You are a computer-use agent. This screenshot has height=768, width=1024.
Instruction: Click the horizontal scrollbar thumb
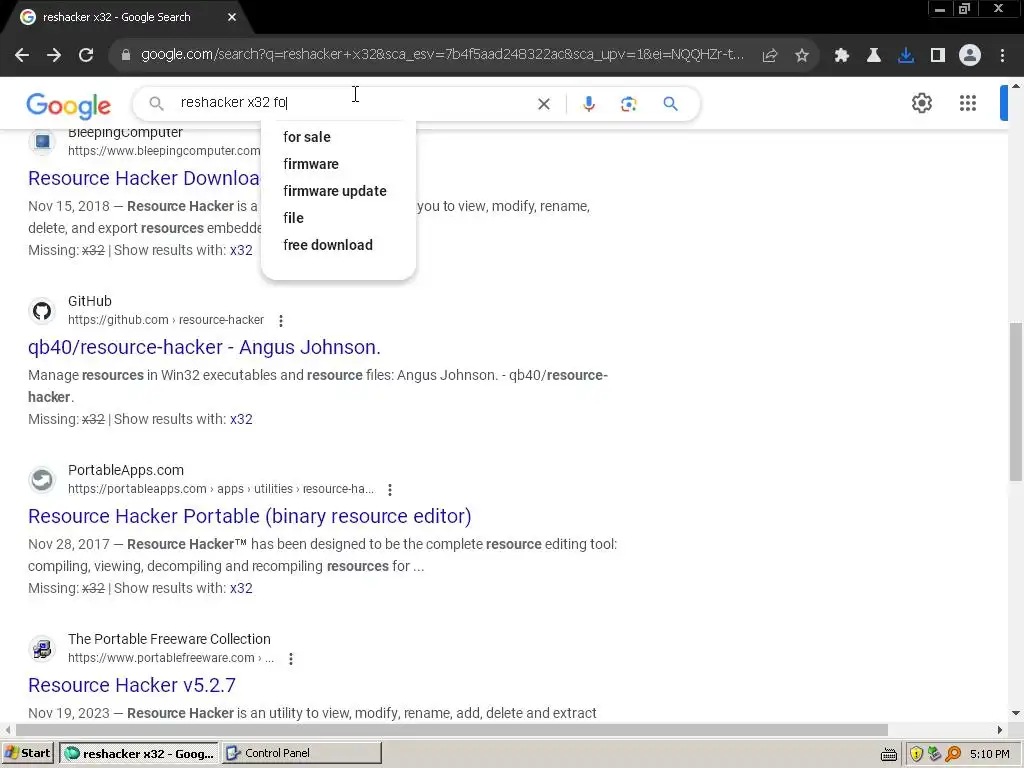[x=451, y=729]
